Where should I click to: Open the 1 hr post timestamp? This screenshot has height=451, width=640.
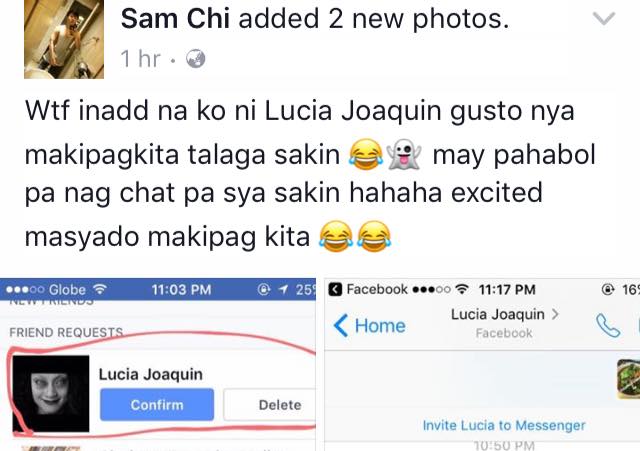(140, 59)
